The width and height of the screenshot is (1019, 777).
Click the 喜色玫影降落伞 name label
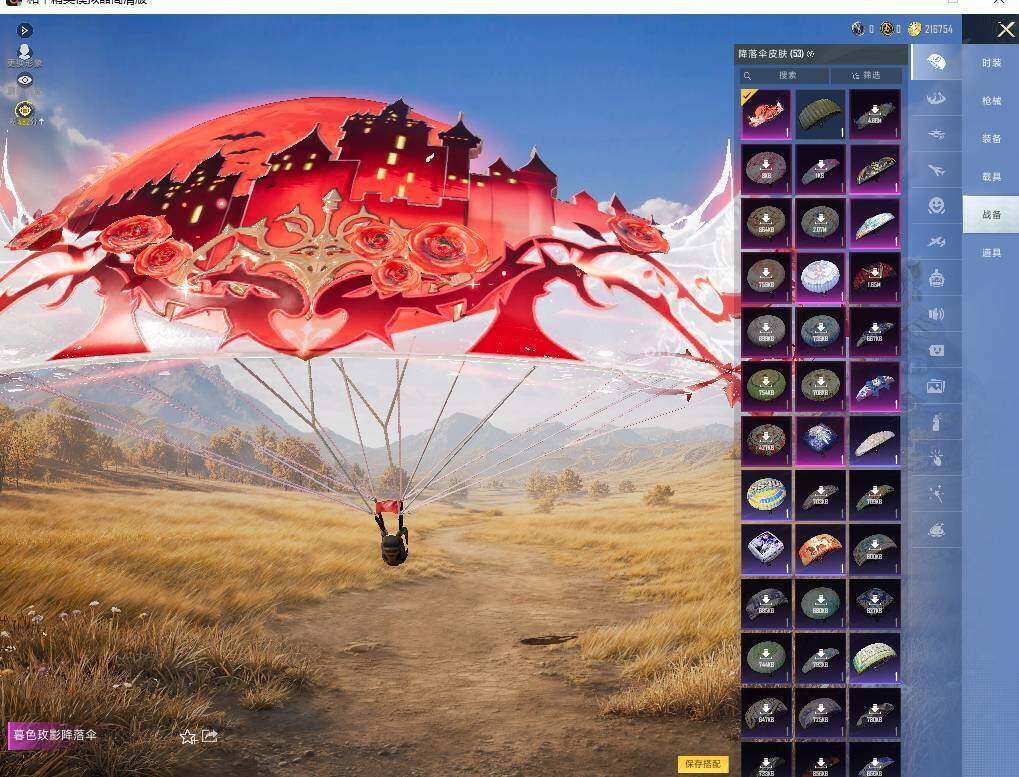(55, 735)
